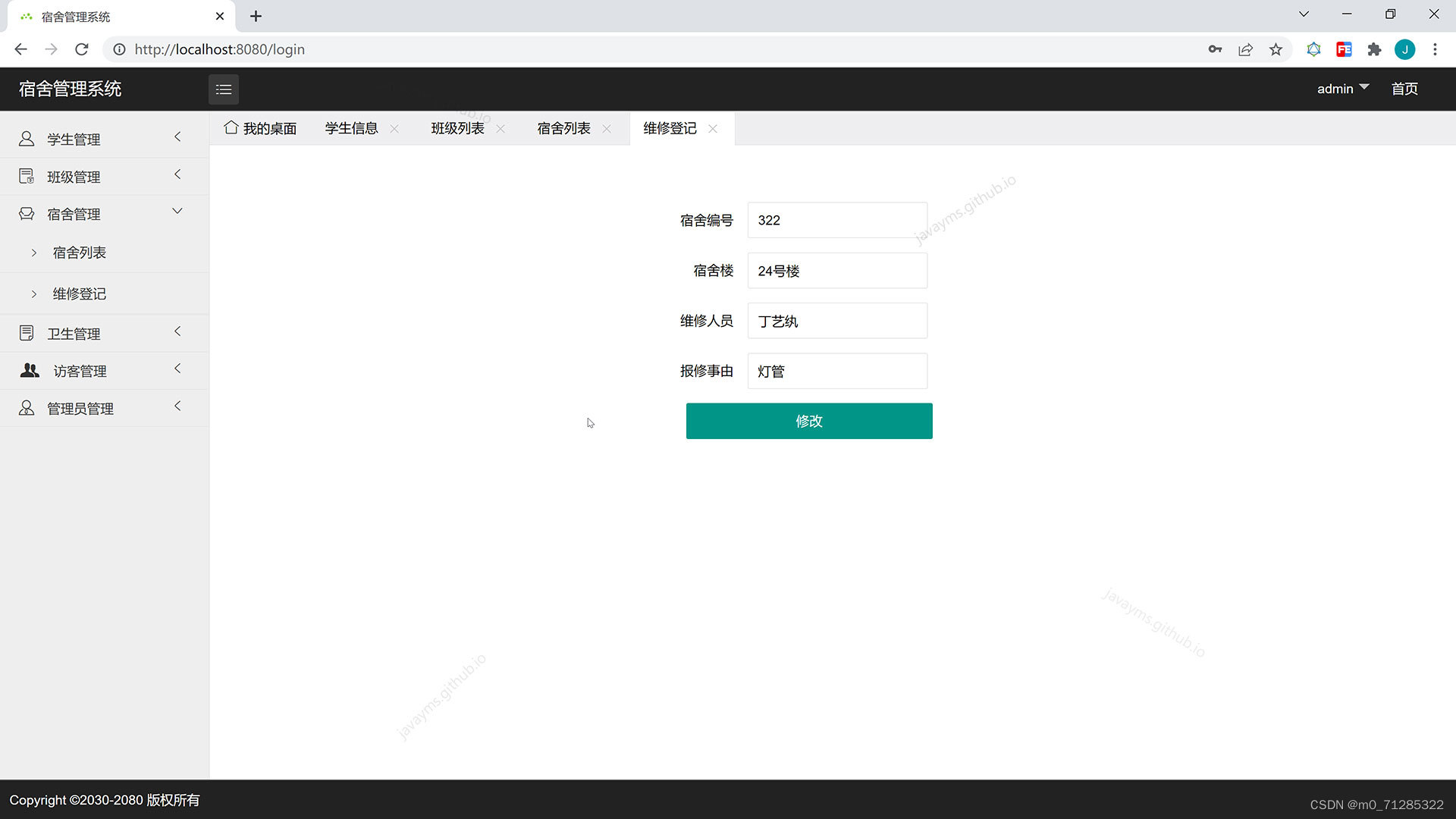This screenshot has height=819, width=1456.
Task: Click the 学生管理 menu label
Action: click(74, 139)
